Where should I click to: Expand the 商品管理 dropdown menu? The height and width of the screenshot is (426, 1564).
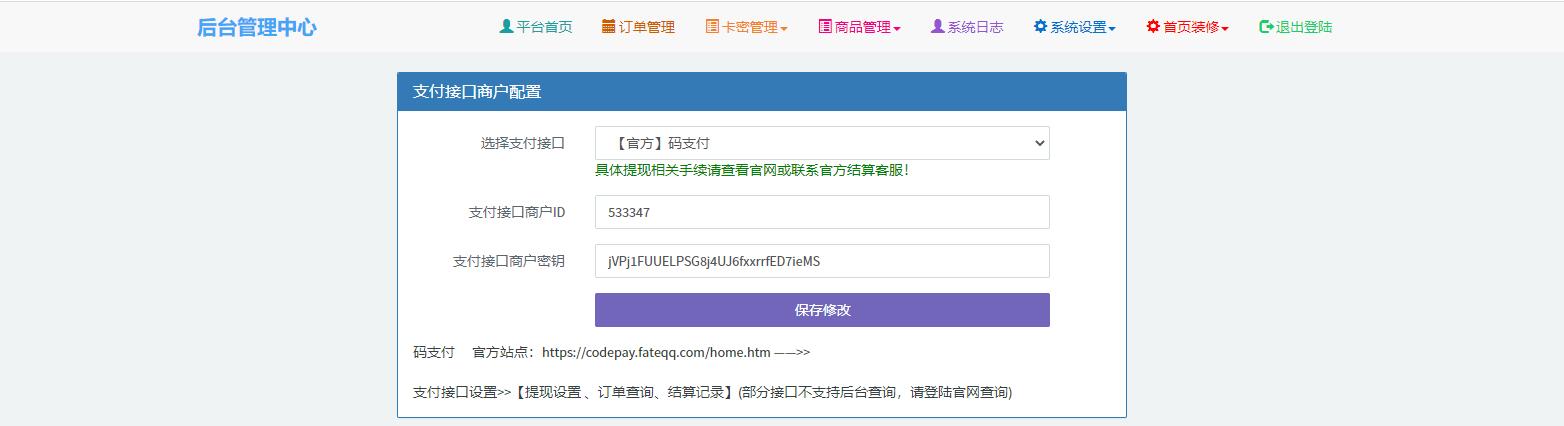[859, 27]
